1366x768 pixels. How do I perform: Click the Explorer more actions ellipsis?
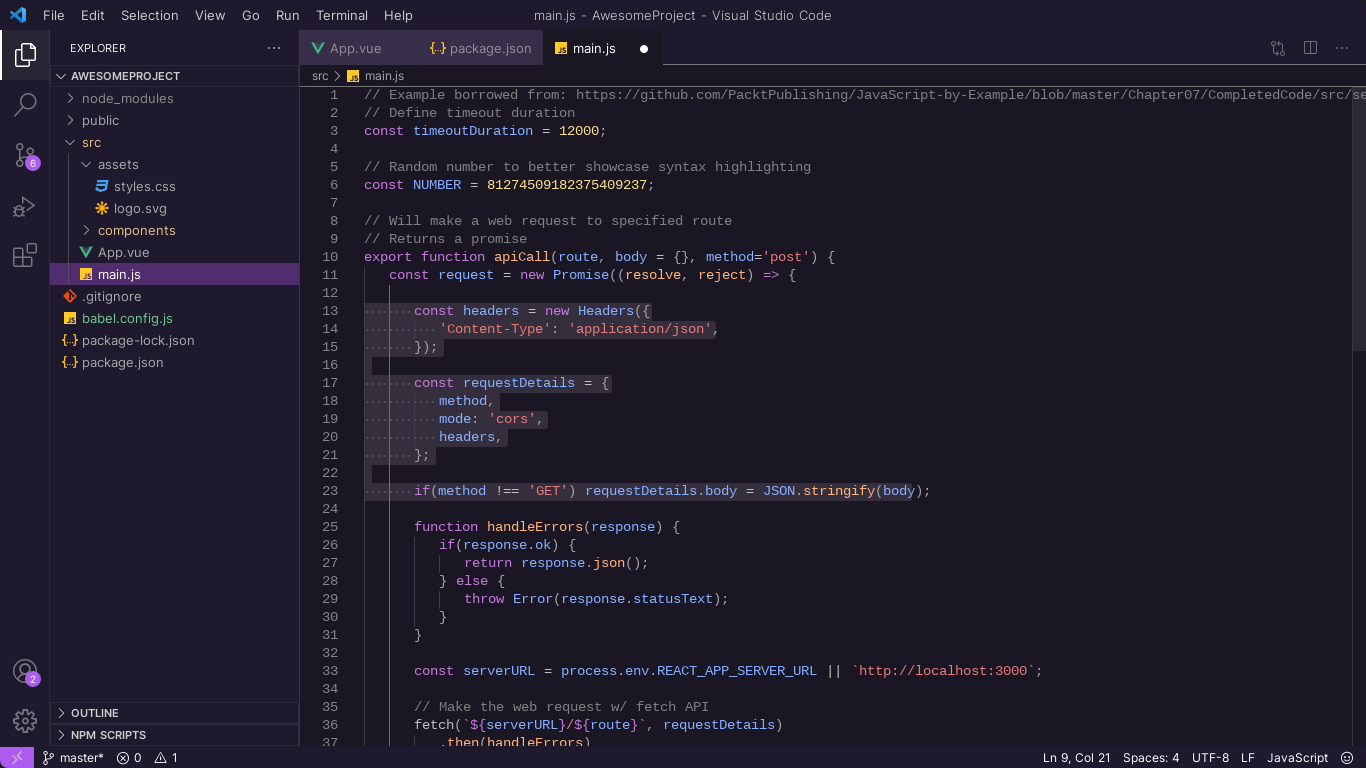[x=274, y=48]
